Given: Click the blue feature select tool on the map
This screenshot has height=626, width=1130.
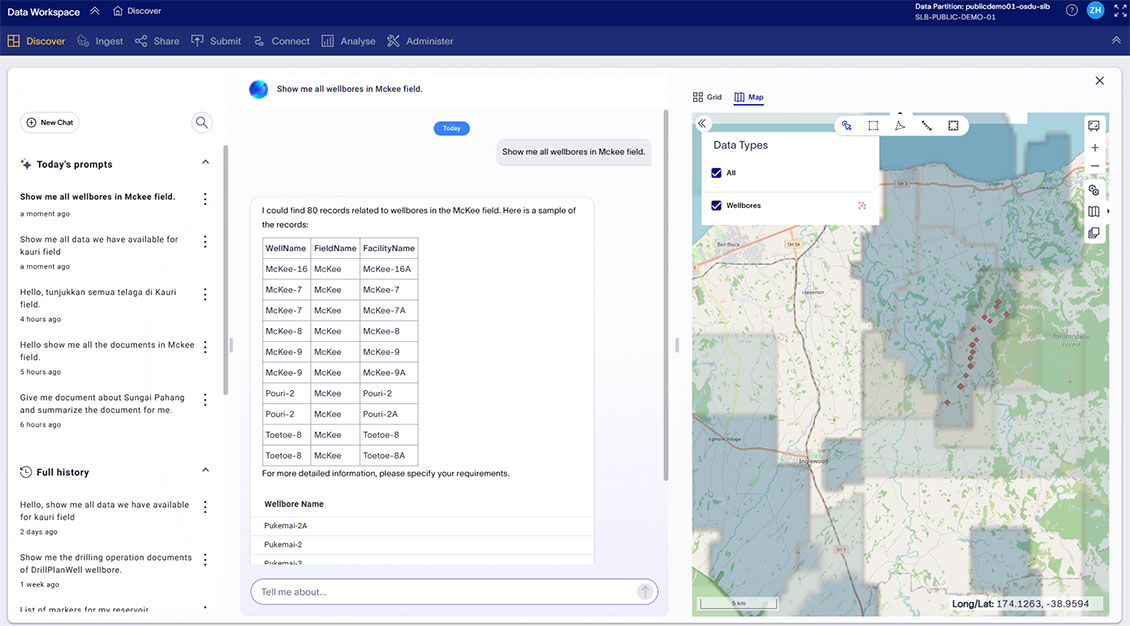Looking at the screenshot, I should click(x=847, y=125).
